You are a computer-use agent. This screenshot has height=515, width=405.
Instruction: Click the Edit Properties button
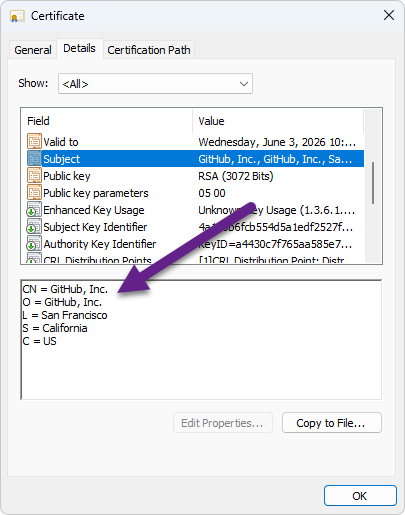point(223,423)
